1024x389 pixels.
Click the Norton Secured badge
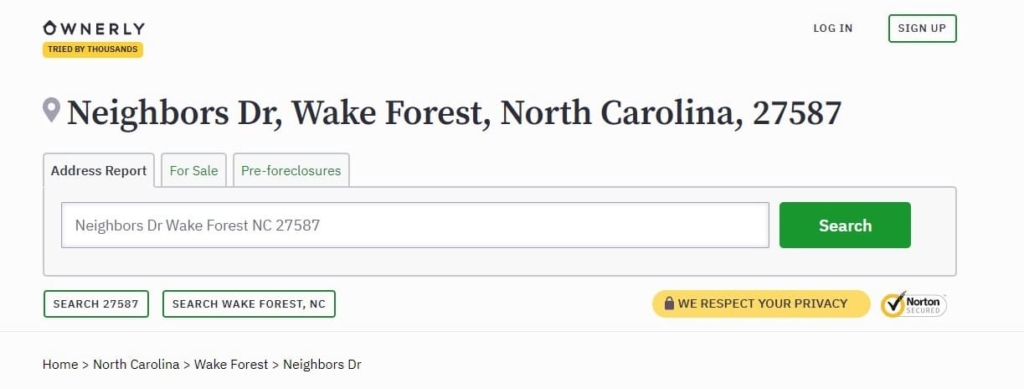pos(913,304)
